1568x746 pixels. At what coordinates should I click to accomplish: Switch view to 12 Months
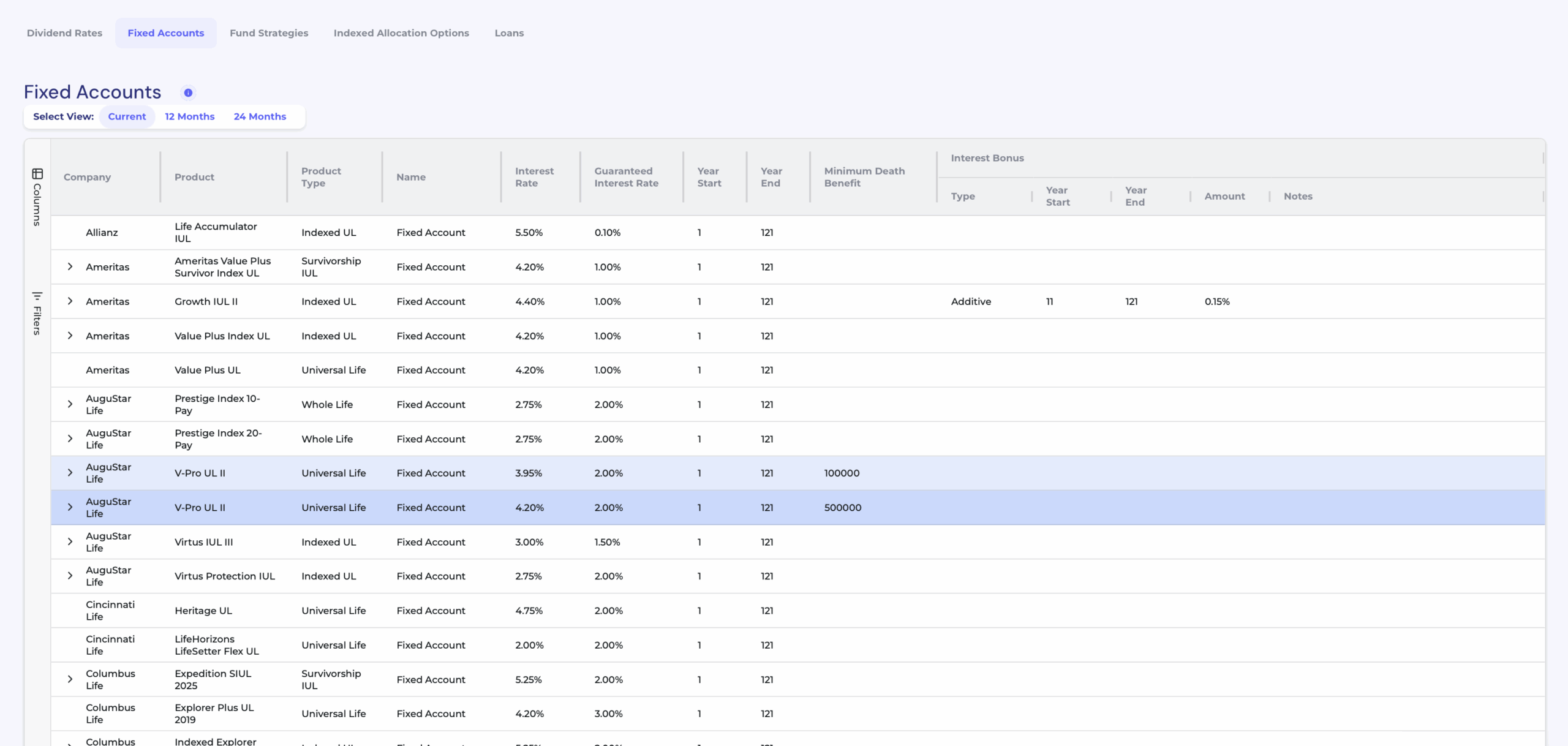point(189,116)
